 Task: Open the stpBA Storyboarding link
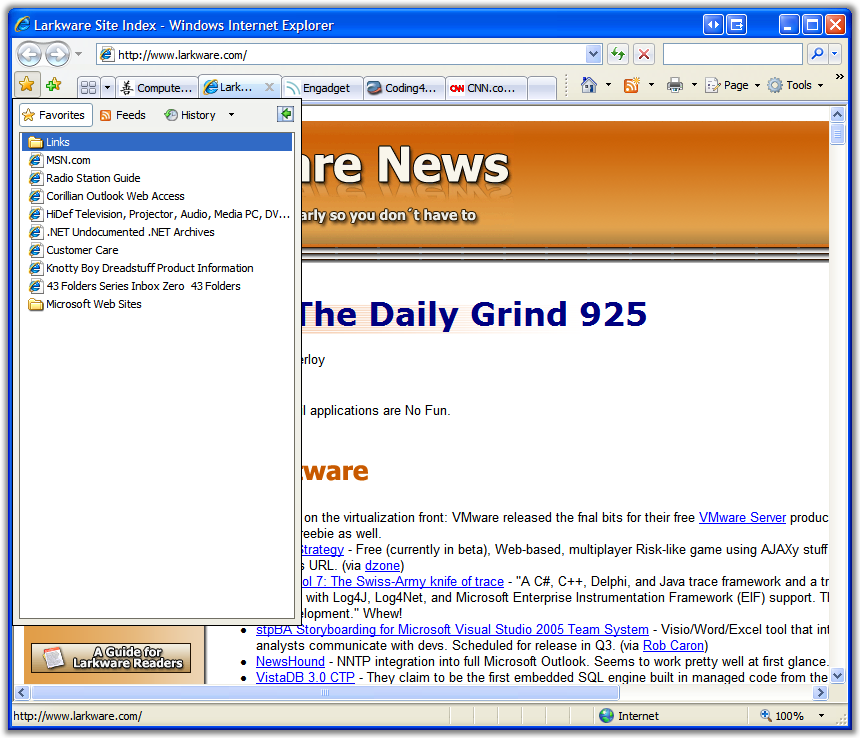[x=452, y=629]
